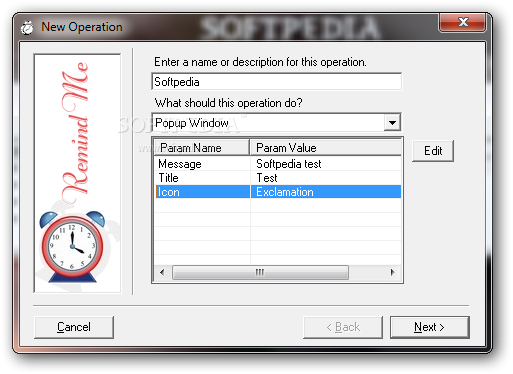Open the Popup Window operation dropdown
The width and height of the screenshot is (513, 374).
276,123
